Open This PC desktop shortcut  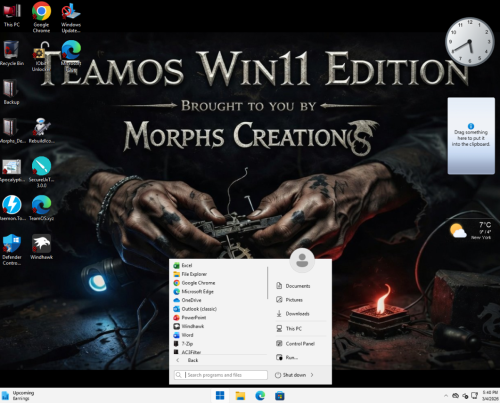tap(12, 15)
